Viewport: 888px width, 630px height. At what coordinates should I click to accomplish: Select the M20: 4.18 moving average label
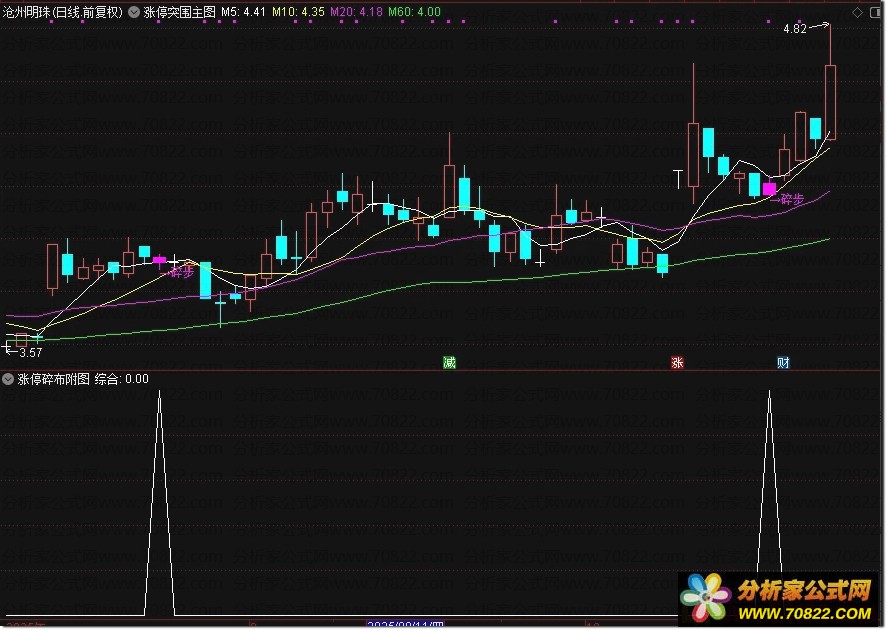357,13
